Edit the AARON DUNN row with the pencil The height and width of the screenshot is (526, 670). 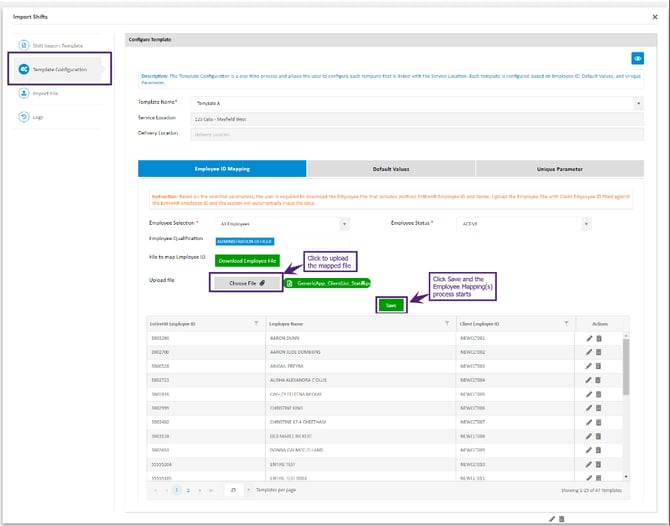[x=589, y=338]
